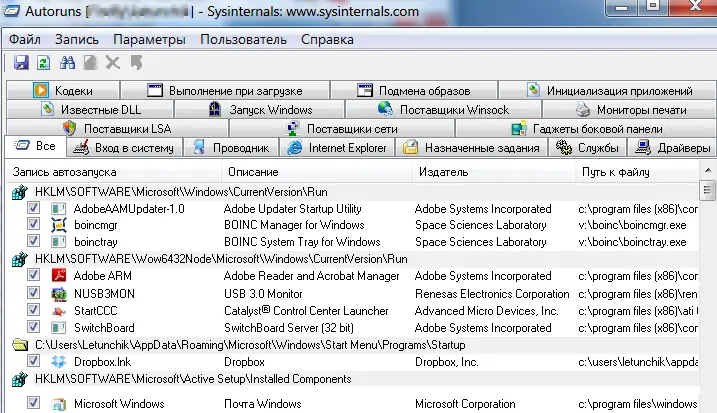
Task: Select the Adobe Updater Startup Utility description
Action: (292, 209)
